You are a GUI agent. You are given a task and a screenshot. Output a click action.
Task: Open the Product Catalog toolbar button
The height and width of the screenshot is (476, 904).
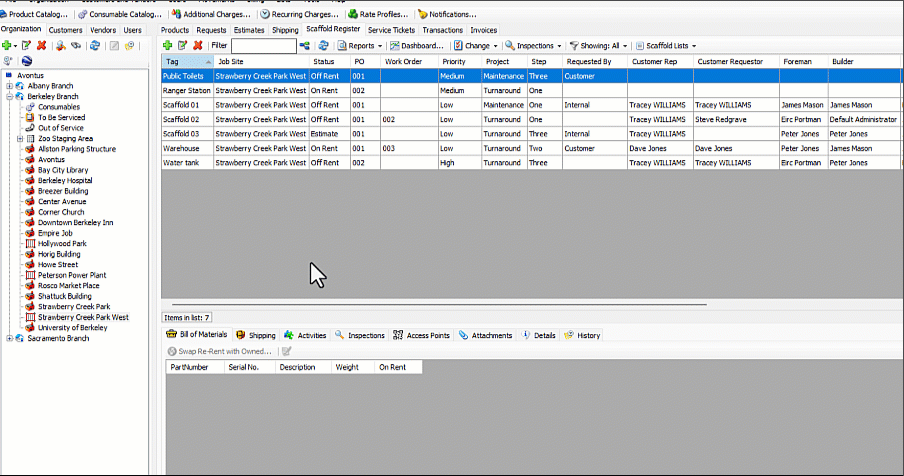(x=36, y=14)
